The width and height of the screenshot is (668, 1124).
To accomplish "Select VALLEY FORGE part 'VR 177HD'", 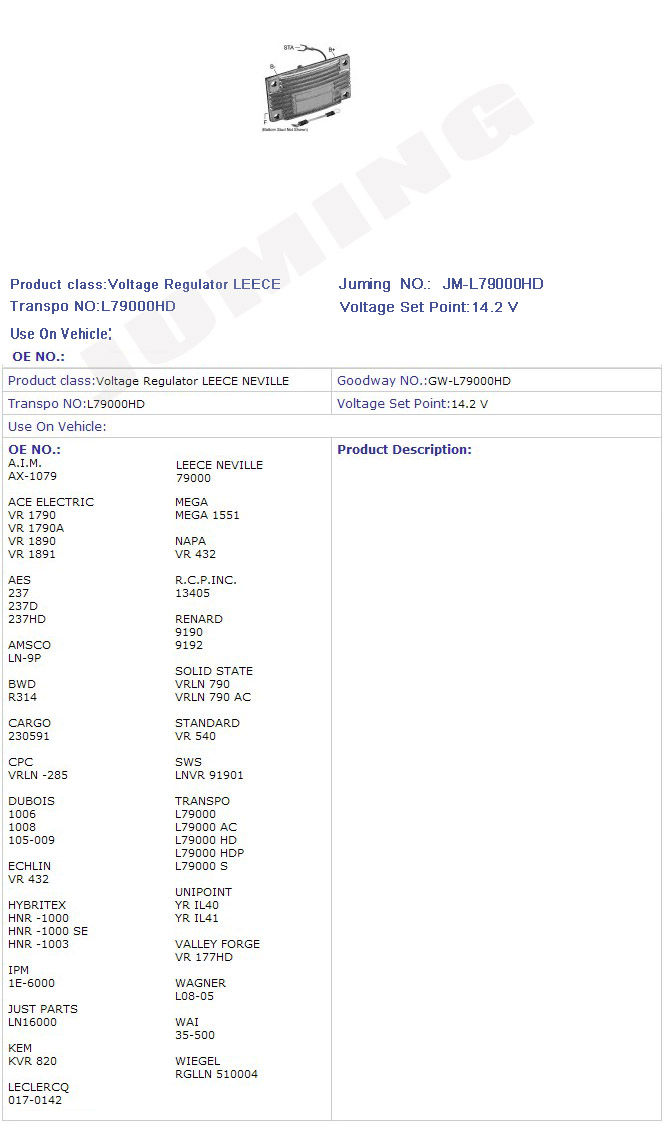I will point(204,958).
